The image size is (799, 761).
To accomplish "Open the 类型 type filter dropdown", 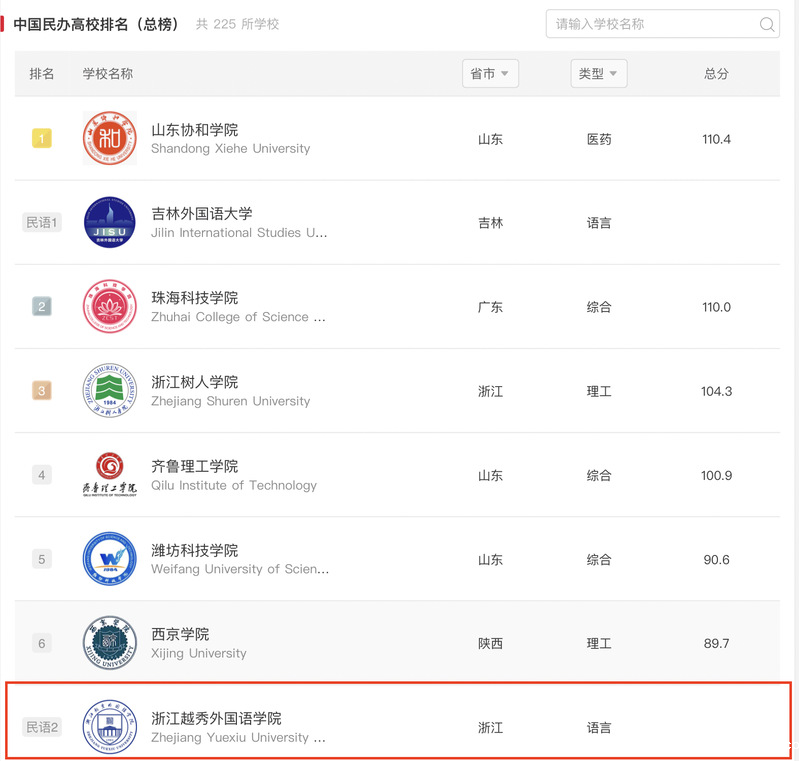I will click(x=599, y=74).
